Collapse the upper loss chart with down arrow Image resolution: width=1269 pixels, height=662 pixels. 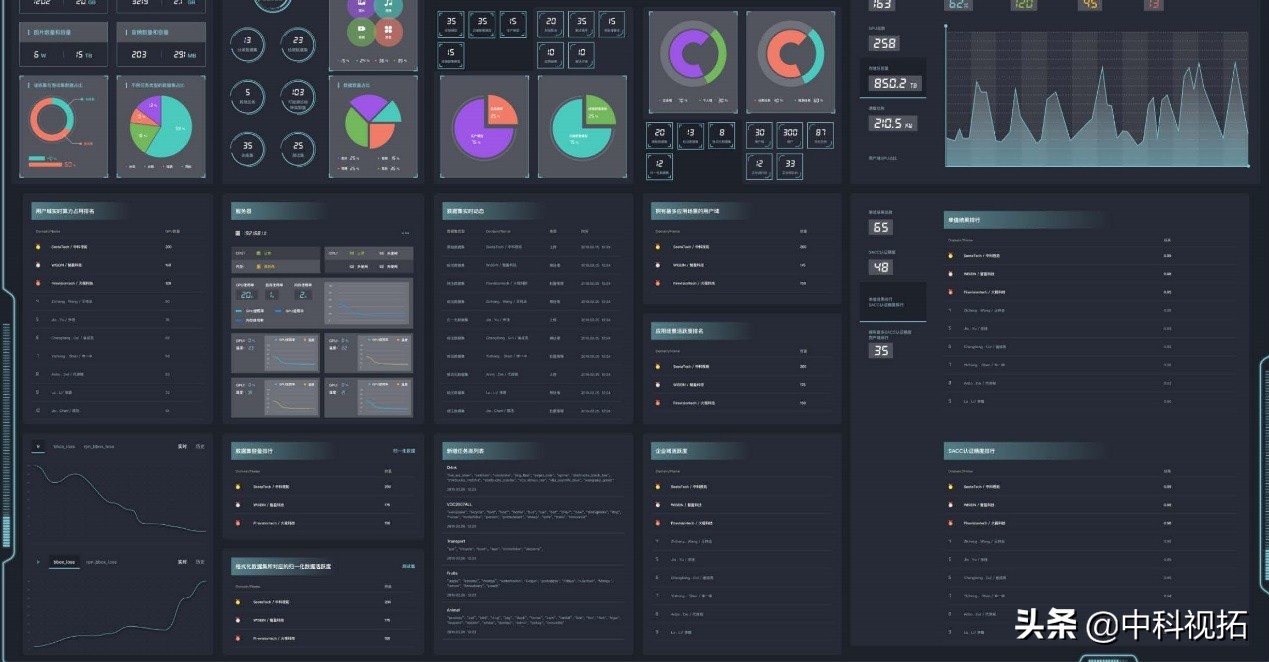pos(38,446)
